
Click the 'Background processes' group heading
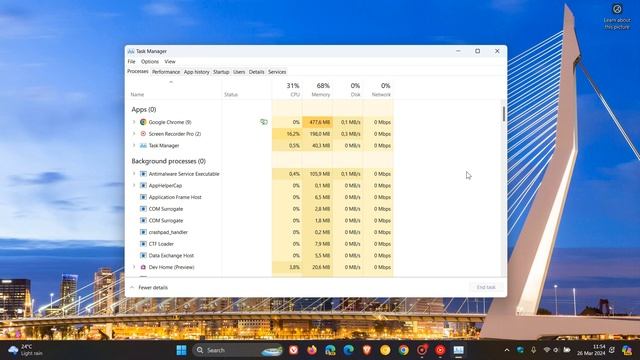tap(168, 161)
